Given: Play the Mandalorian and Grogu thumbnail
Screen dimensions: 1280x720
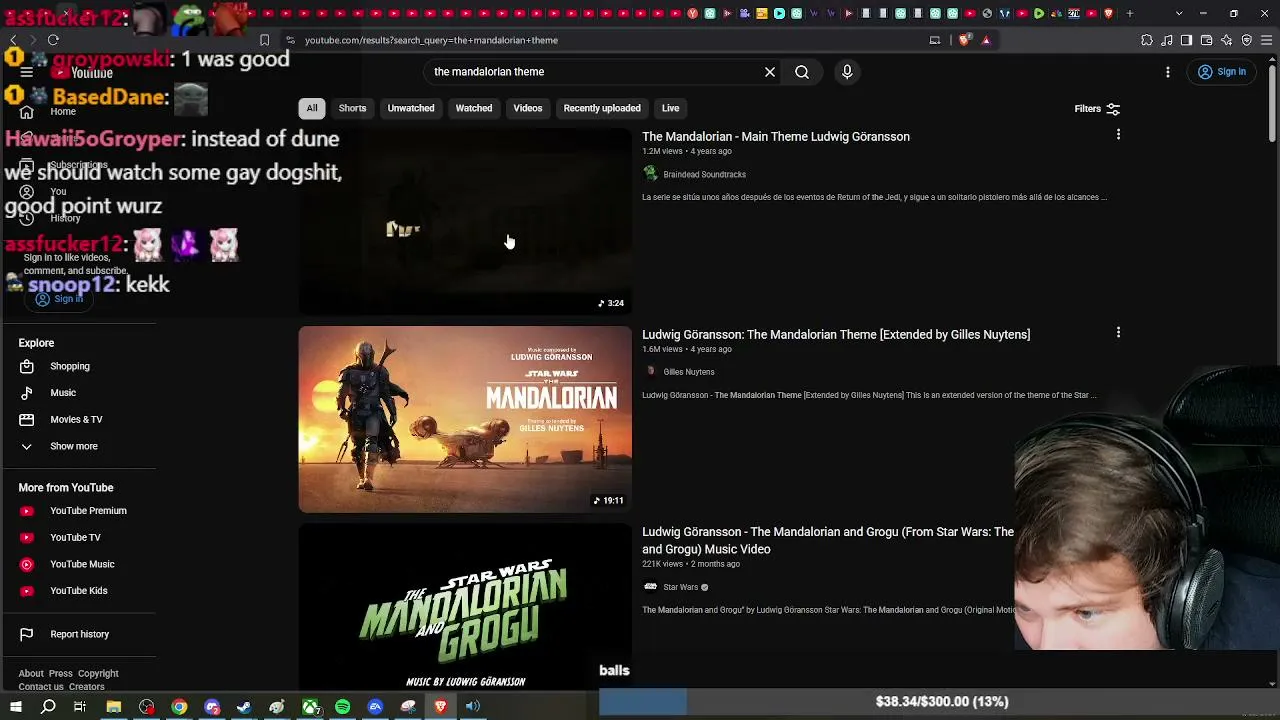Looking at the screenshot, I should [465, 607].
